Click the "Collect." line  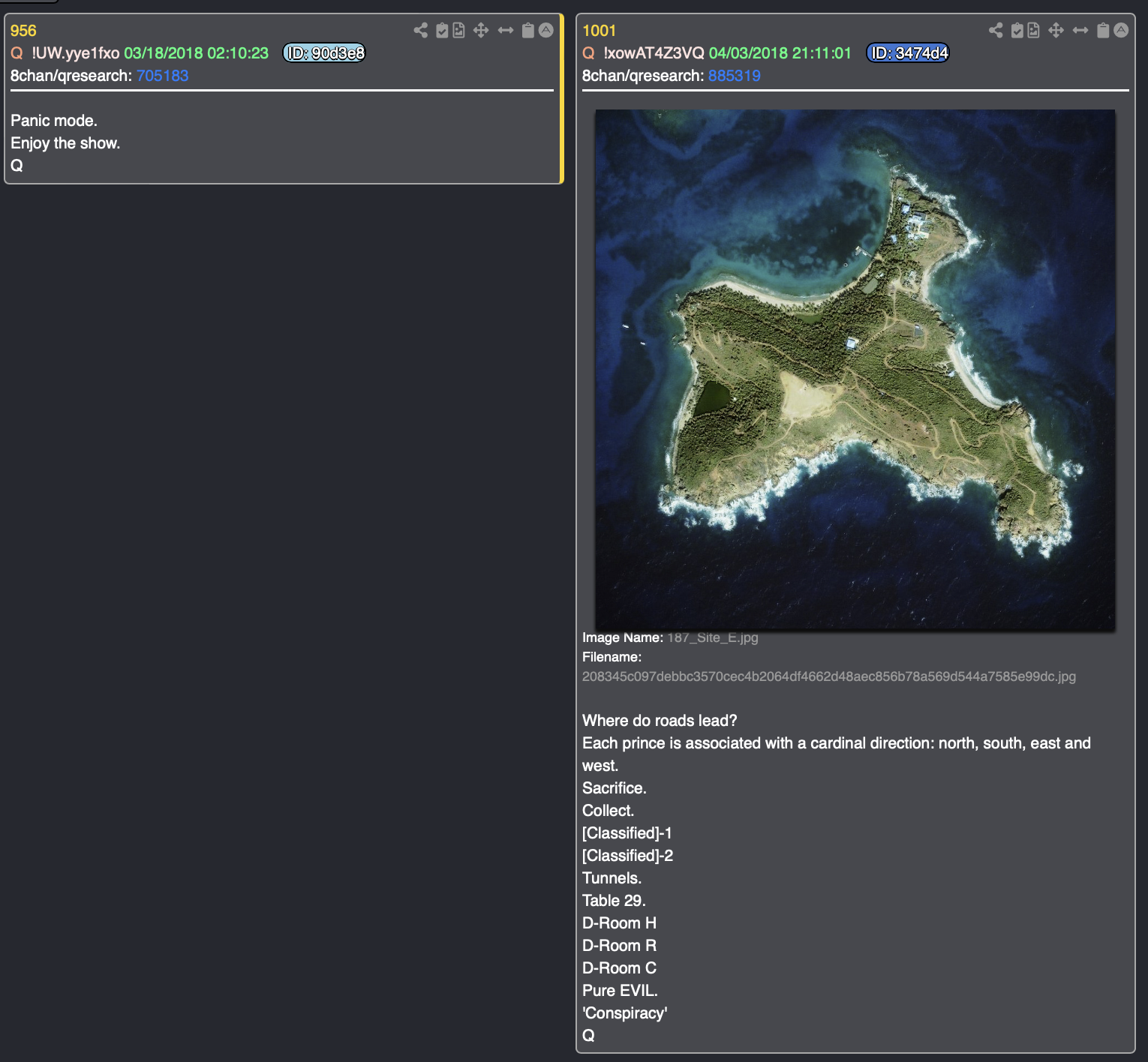(609, 811)
